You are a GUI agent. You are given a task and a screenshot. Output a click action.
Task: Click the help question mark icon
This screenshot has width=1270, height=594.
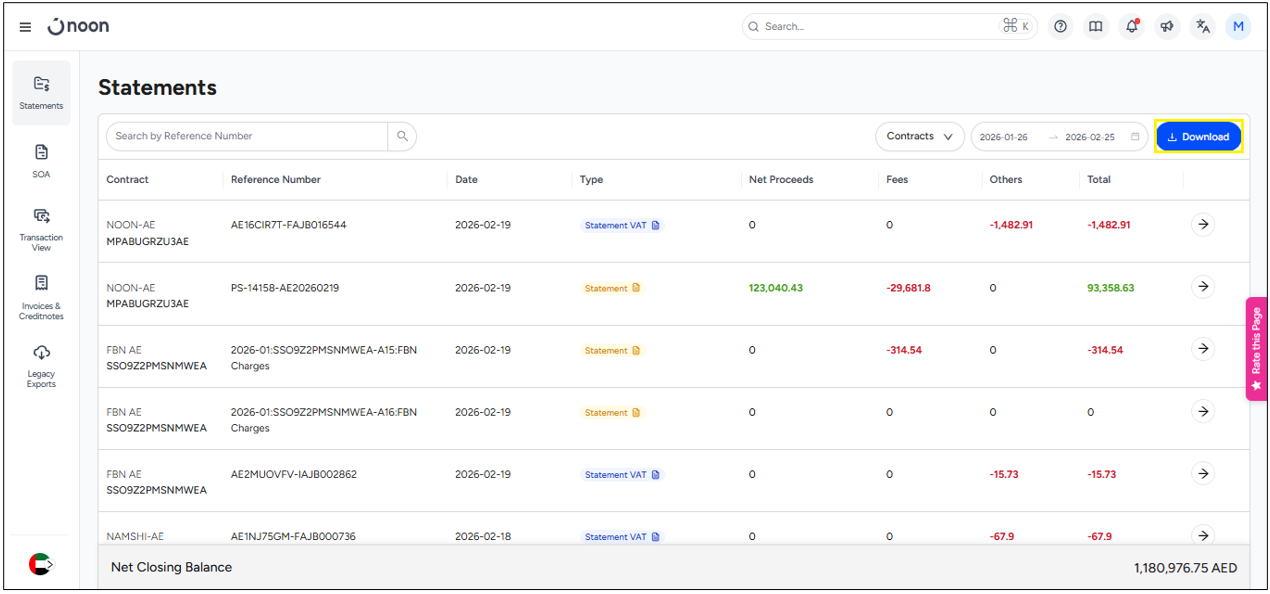[x=1060, y=27]
